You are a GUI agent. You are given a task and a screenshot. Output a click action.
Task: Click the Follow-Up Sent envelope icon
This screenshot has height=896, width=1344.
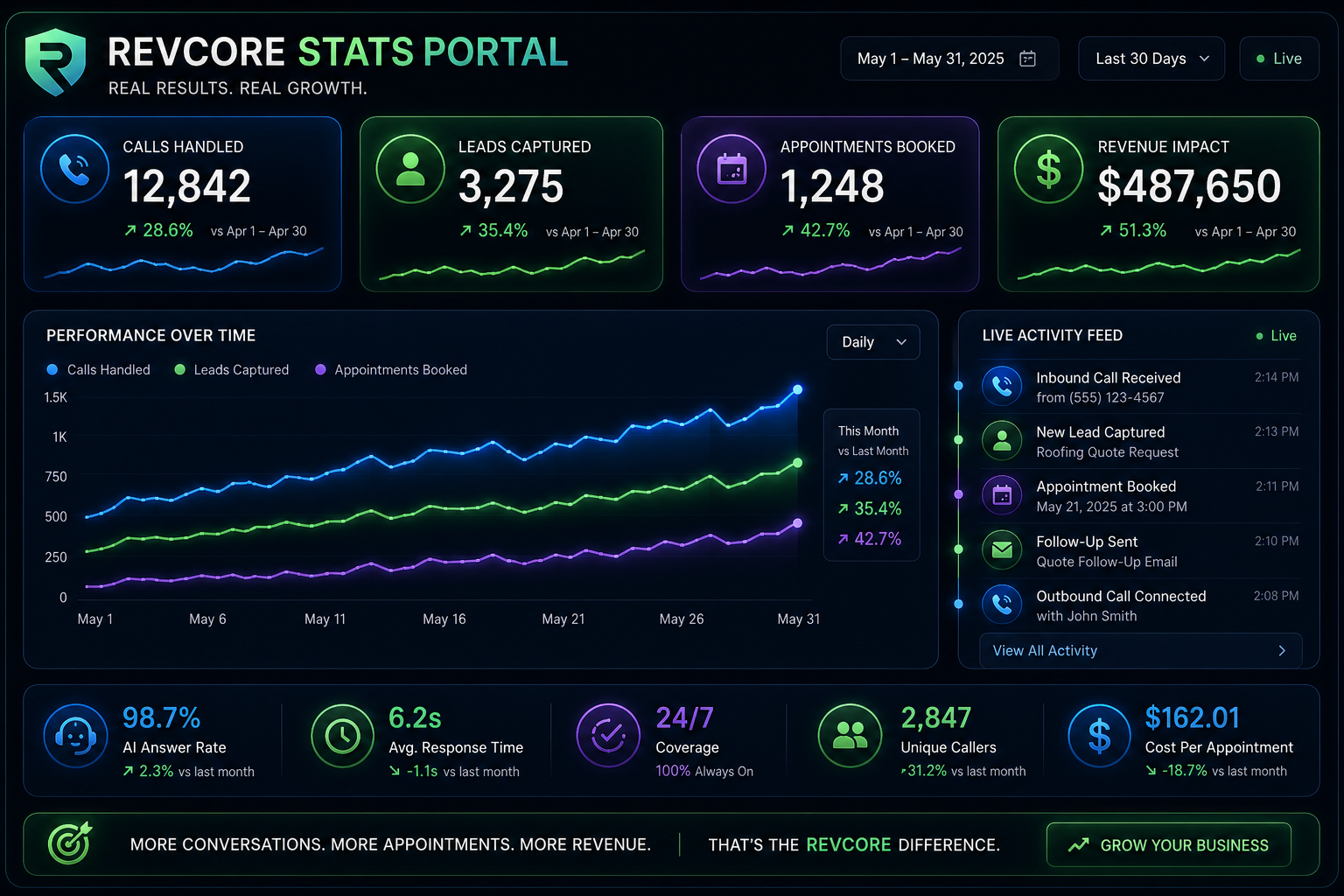[x=1003, y=550]
